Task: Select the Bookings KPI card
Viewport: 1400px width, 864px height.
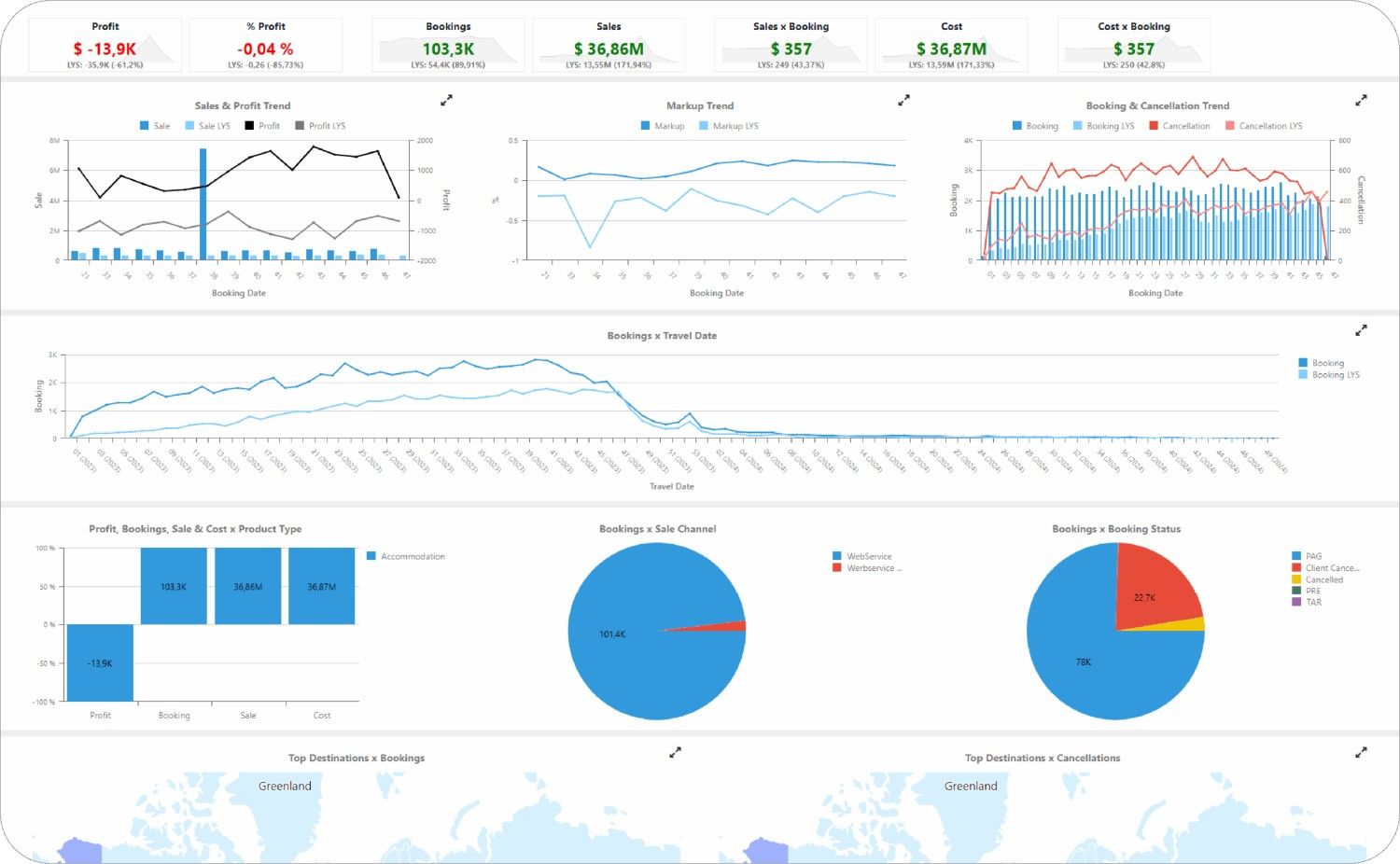Action: click(x=448, y=42)
